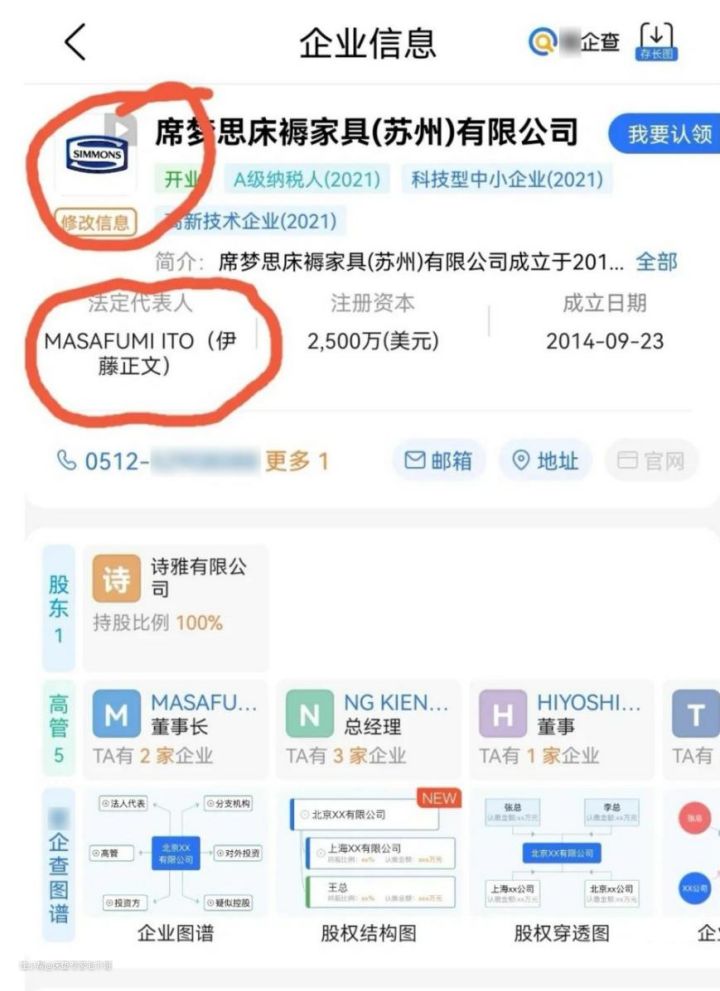Screen dimensions: 720x991
Task: Save long image via download icon
Action: coord(656,42)
